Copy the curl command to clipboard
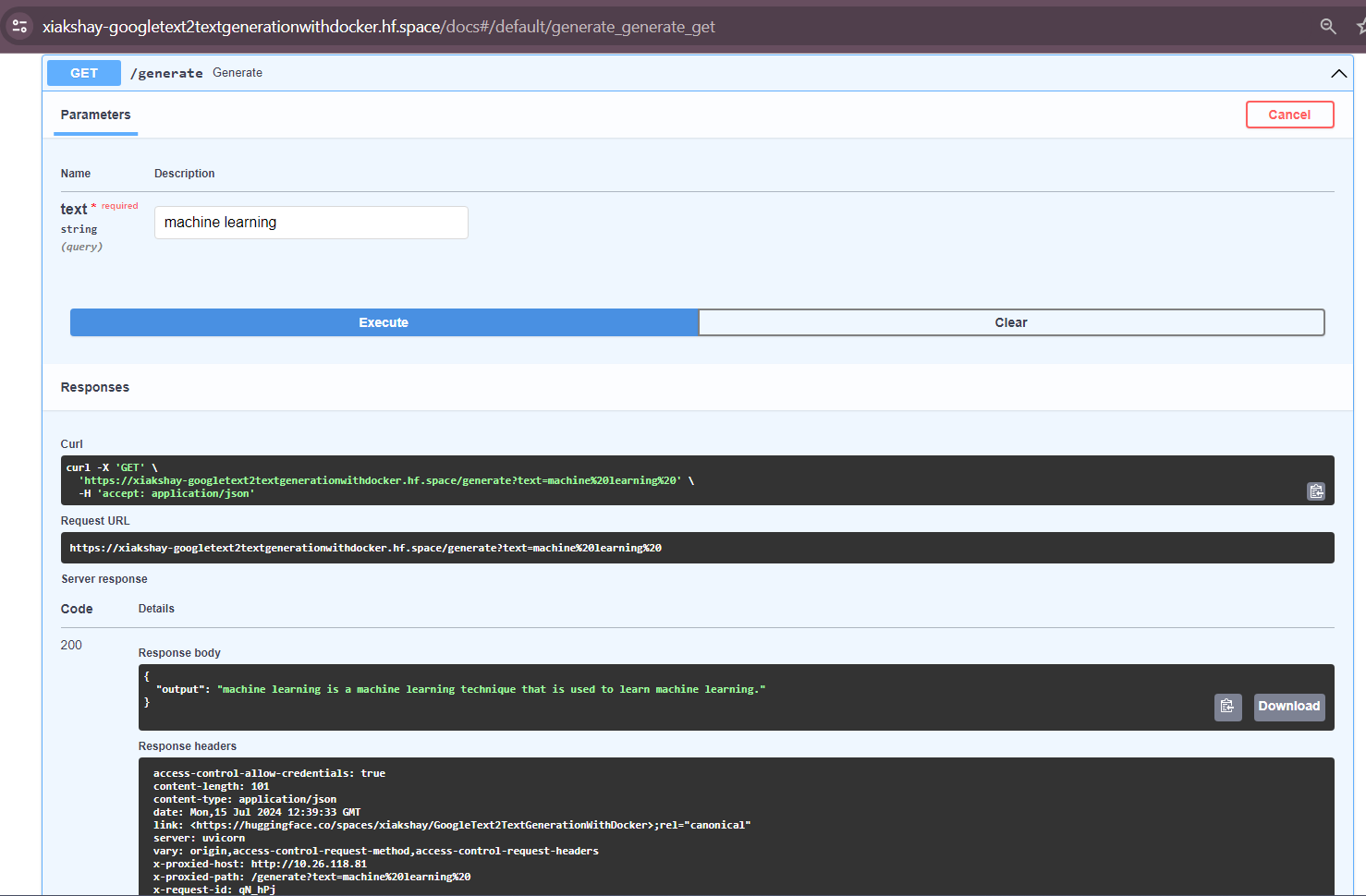 1315,491
